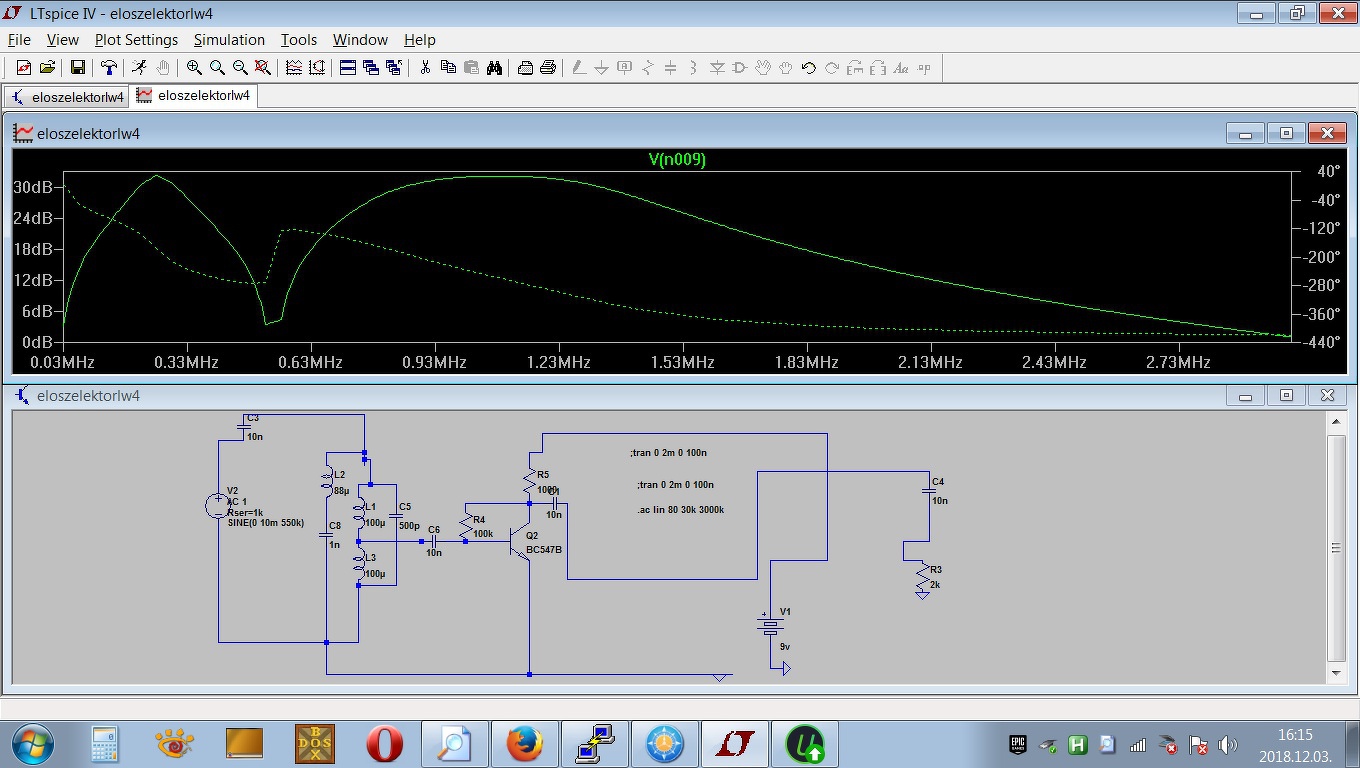The width and height of the screenshot is (1360, 768).
Task: Click the schematic scrollbar up arrow
Action: [1336, 422]
